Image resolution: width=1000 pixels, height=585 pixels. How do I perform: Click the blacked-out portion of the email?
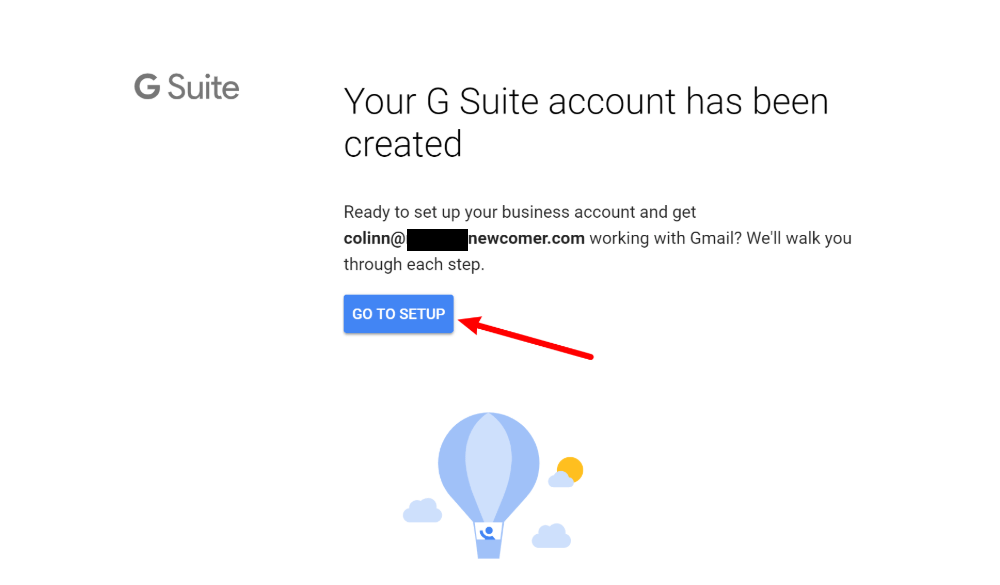pyautogui.click(x=437, y=238)
